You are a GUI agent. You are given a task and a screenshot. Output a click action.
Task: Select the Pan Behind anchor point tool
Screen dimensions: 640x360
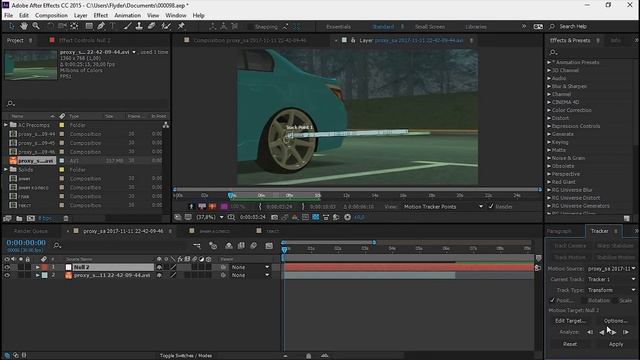(x=74, y=26)
